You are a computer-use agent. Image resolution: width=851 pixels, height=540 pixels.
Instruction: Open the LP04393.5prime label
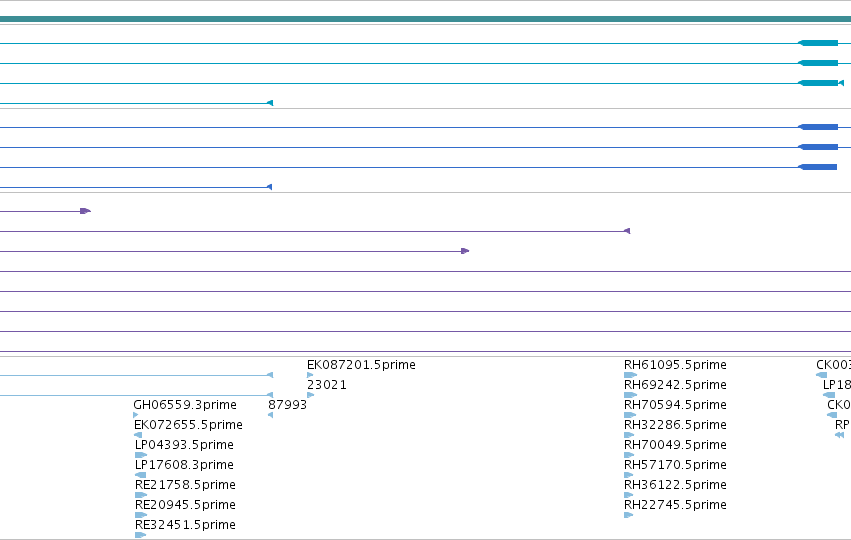click(x=185, y=445)
